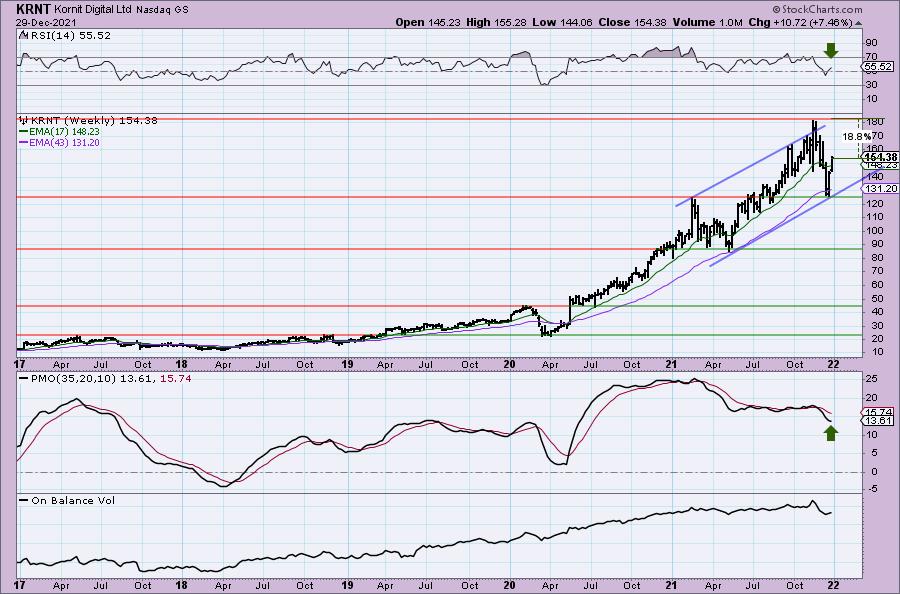
Task: Click the Low 144.06 value
Action: click(x=564, y=22)
